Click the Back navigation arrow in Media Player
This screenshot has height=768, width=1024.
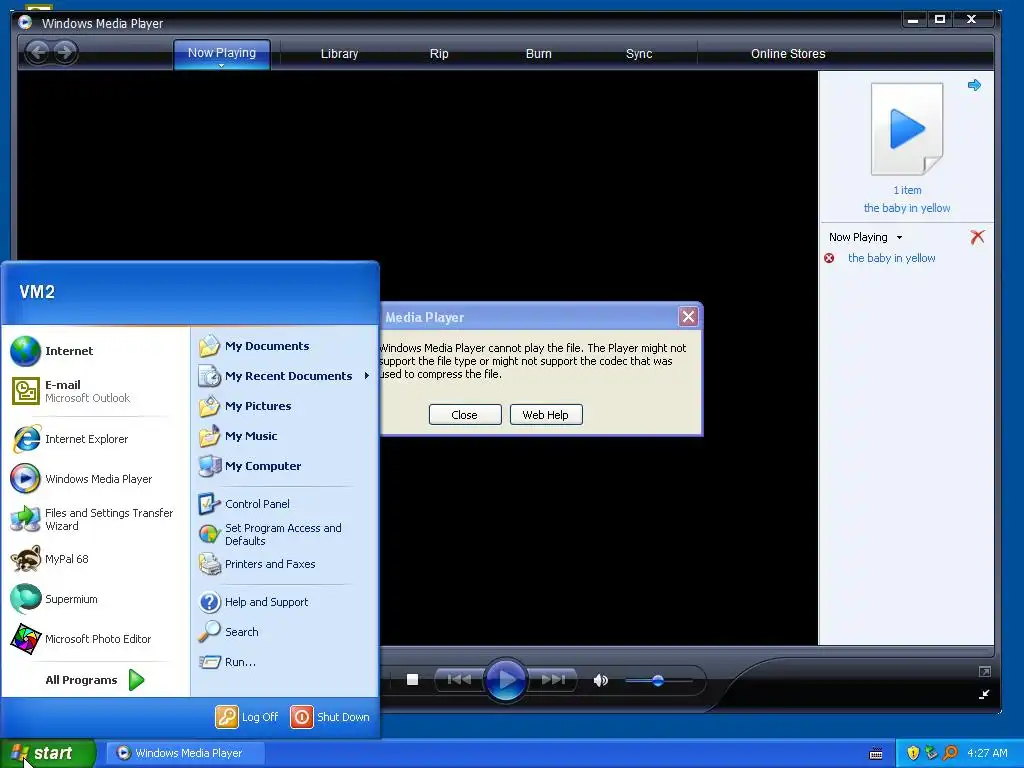pos(38,52)
